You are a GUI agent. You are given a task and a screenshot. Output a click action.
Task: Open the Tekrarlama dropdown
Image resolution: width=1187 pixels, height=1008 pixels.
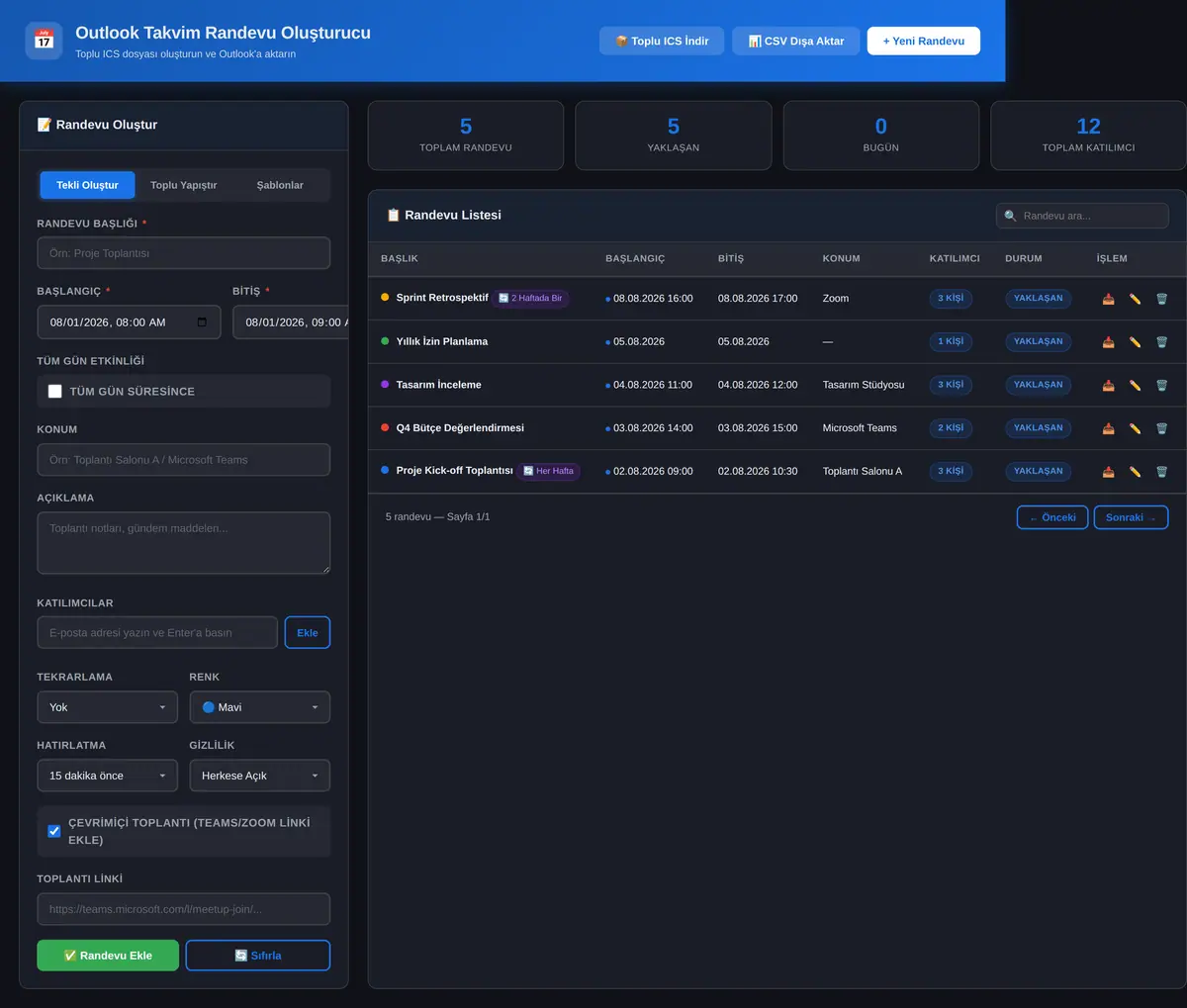107,707
